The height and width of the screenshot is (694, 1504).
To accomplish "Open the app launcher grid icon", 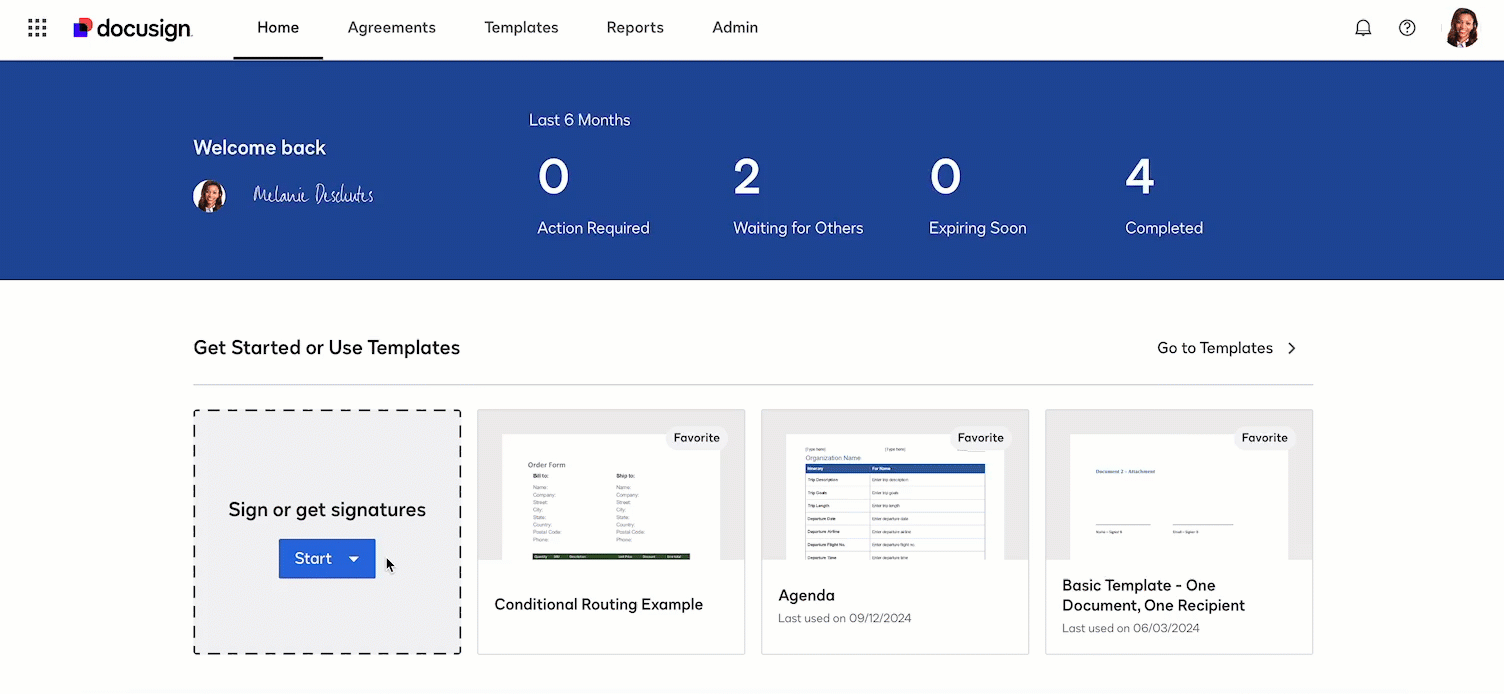I will (x=37, y=28).
